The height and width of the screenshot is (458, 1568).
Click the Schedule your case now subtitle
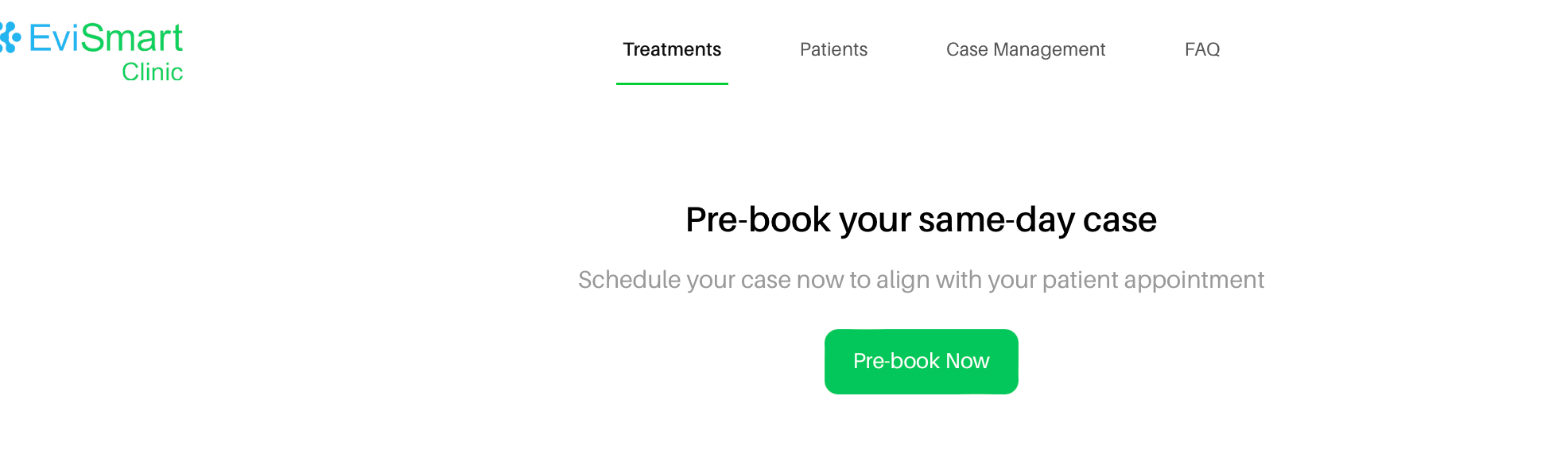[921, 280]
